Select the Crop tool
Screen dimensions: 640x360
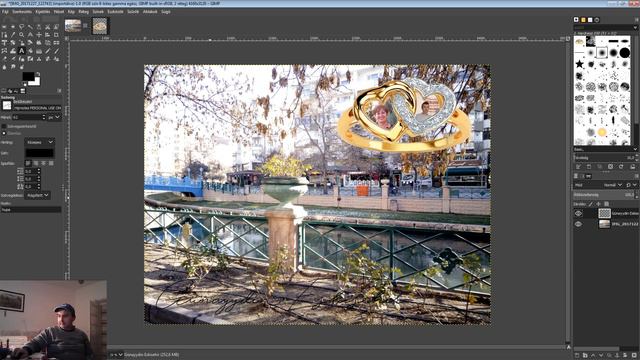pyautogui.click(x=56, y=35)
